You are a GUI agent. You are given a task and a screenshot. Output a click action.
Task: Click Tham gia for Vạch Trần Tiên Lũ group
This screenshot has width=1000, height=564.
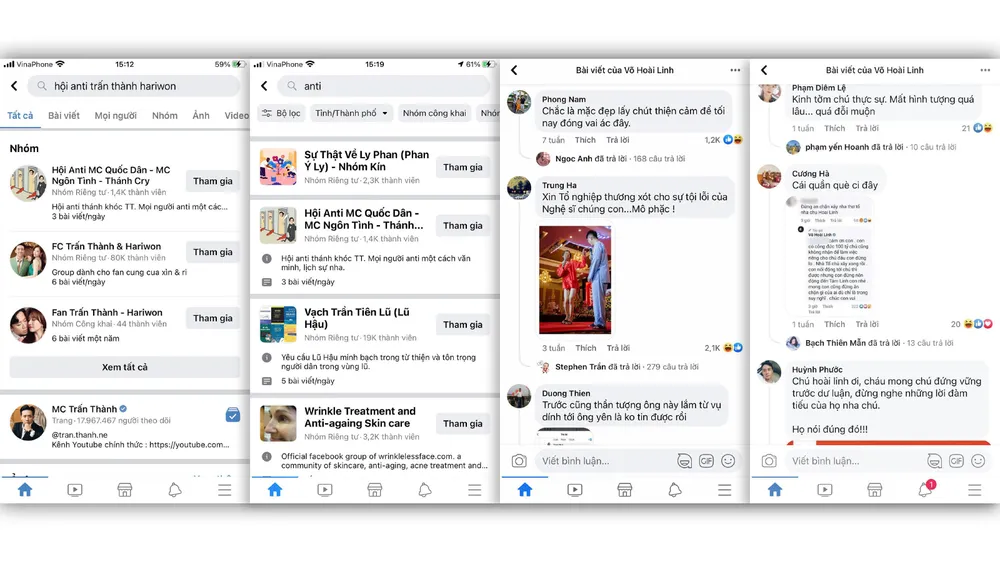point(463,324)
